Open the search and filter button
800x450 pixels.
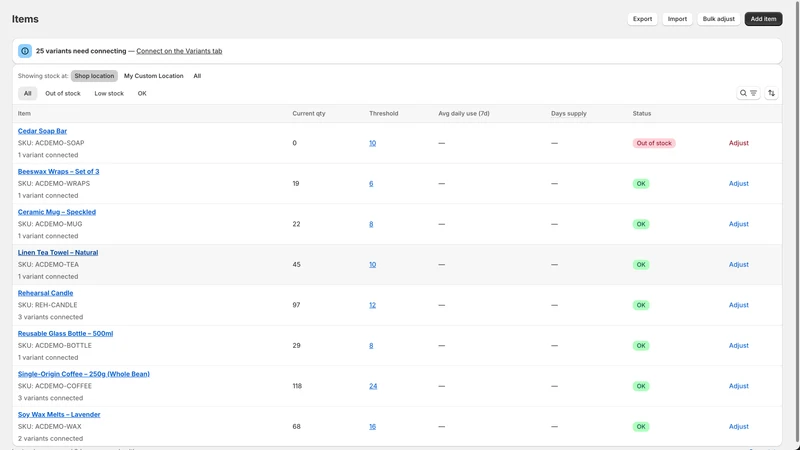click(748, 93)
